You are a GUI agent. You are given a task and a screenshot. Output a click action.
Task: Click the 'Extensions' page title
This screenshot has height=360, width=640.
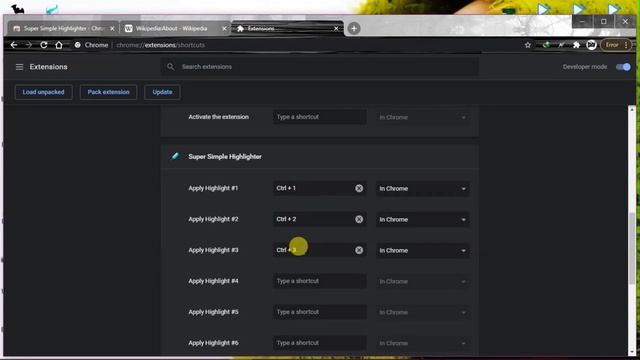(x=48, y=67)
